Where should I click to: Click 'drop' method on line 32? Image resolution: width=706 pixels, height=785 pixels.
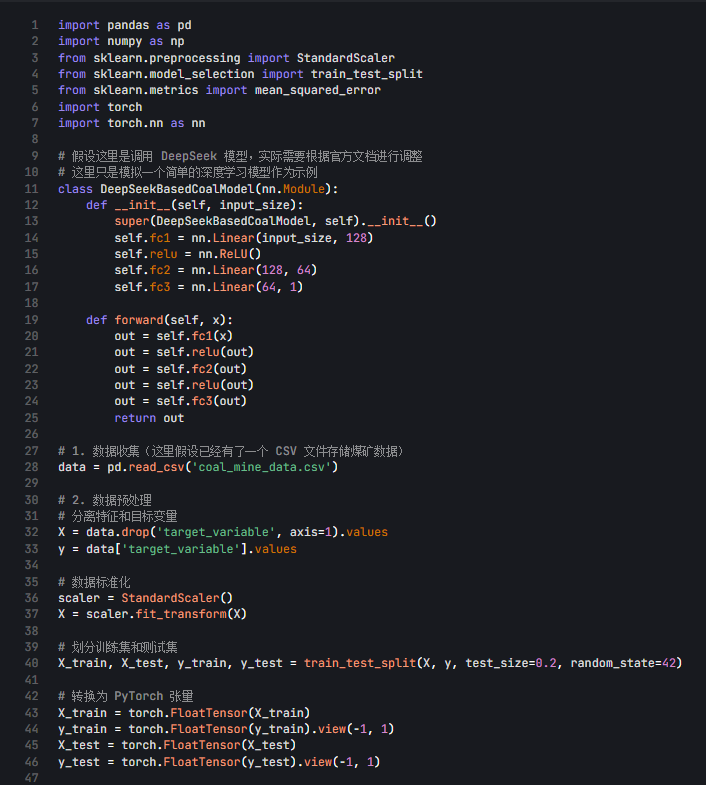coord(135,532)
